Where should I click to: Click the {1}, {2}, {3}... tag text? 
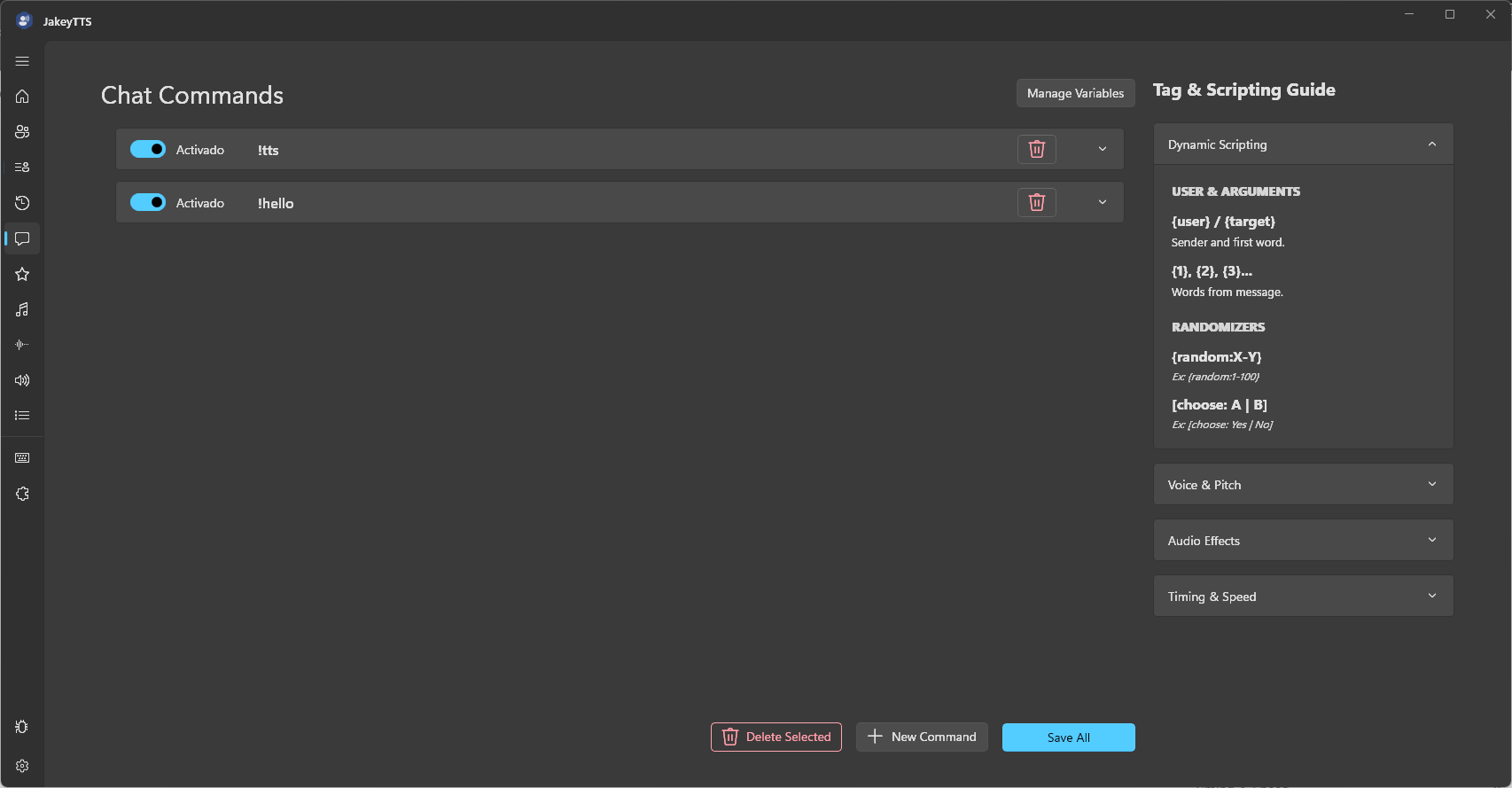(x=1212, y=271)
